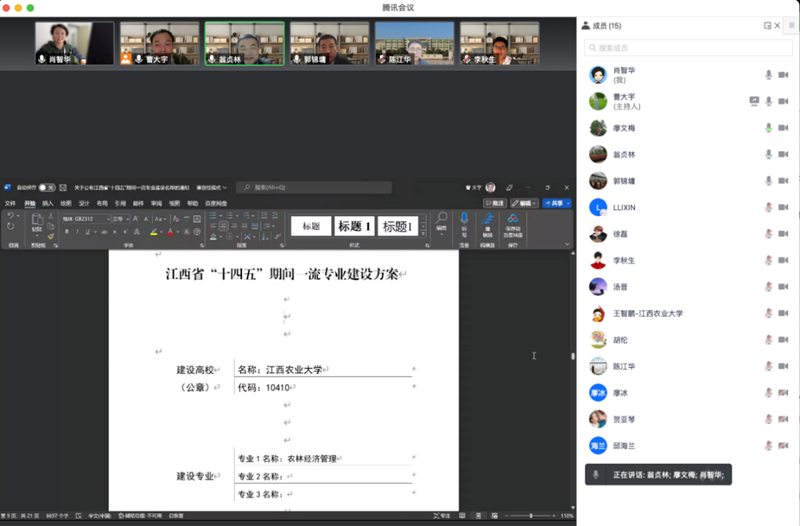Apply the 标题 1 heading style
The image size is (800, 526).
[x=354, y=227]
